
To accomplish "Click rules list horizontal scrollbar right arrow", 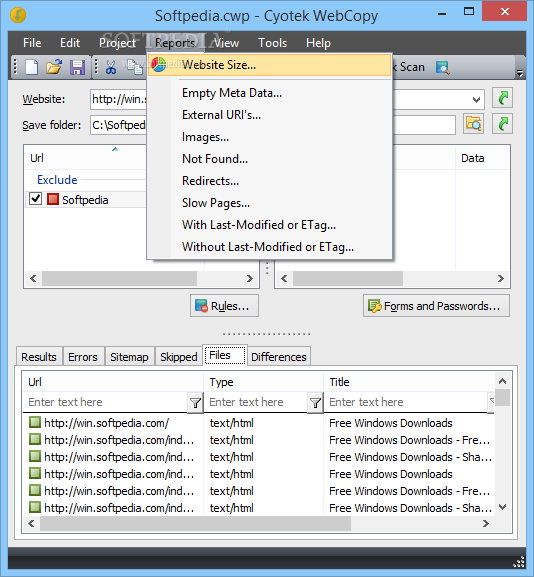I will point(250,279).
